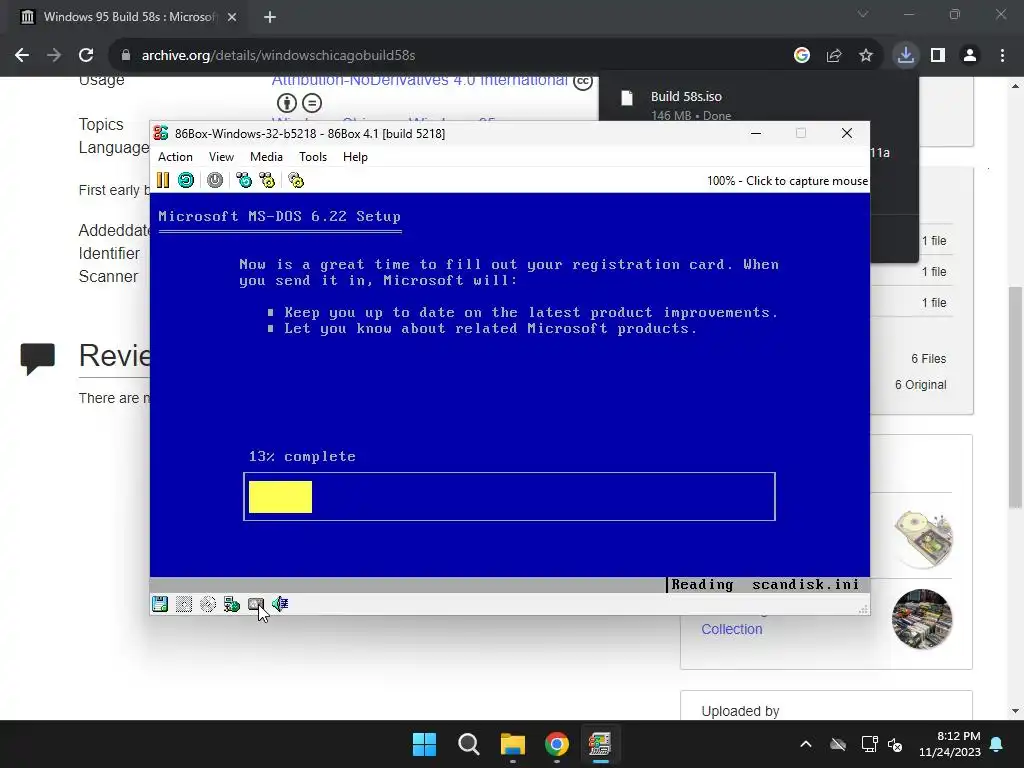Screen dimensions: 1024x768
Task: Click the network status icon in 86Box
Action: pos(232,604)
